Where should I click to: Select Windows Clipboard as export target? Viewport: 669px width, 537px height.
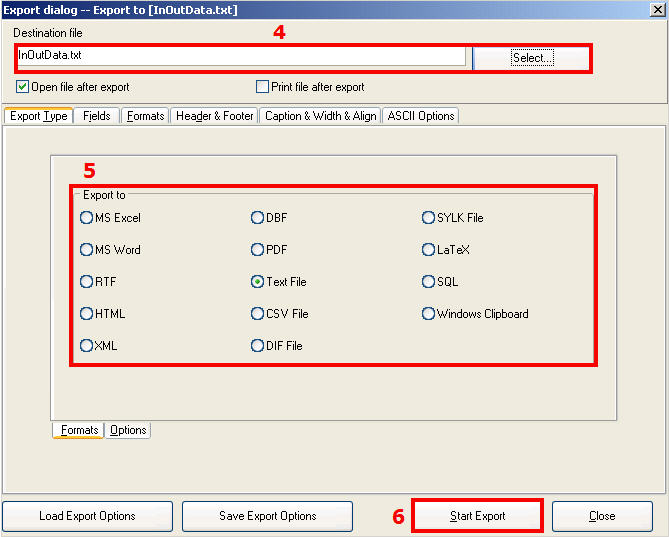429,314
